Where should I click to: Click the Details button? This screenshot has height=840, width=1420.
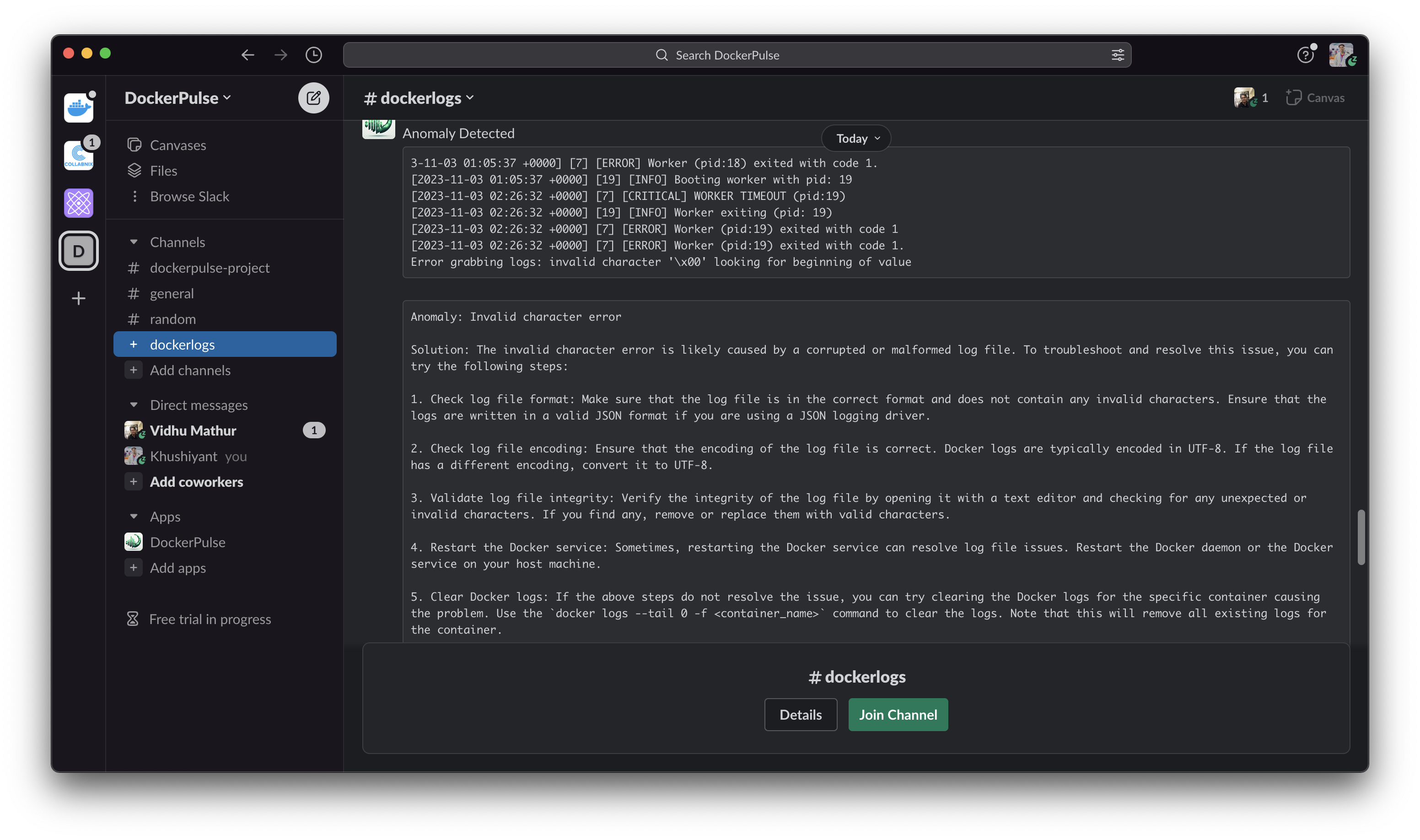(x=800, y=715)
